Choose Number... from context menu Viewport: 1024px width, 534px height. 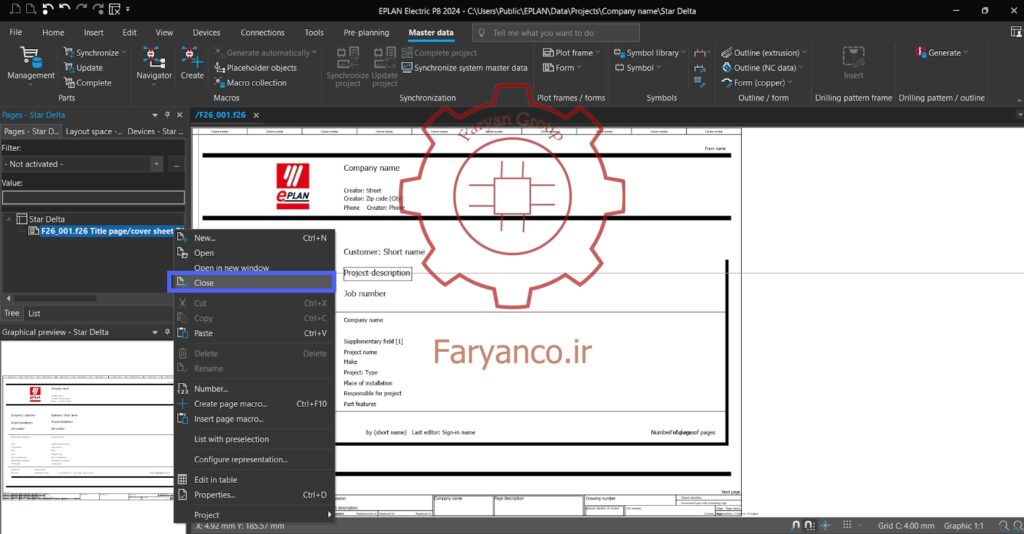point(254,389)
